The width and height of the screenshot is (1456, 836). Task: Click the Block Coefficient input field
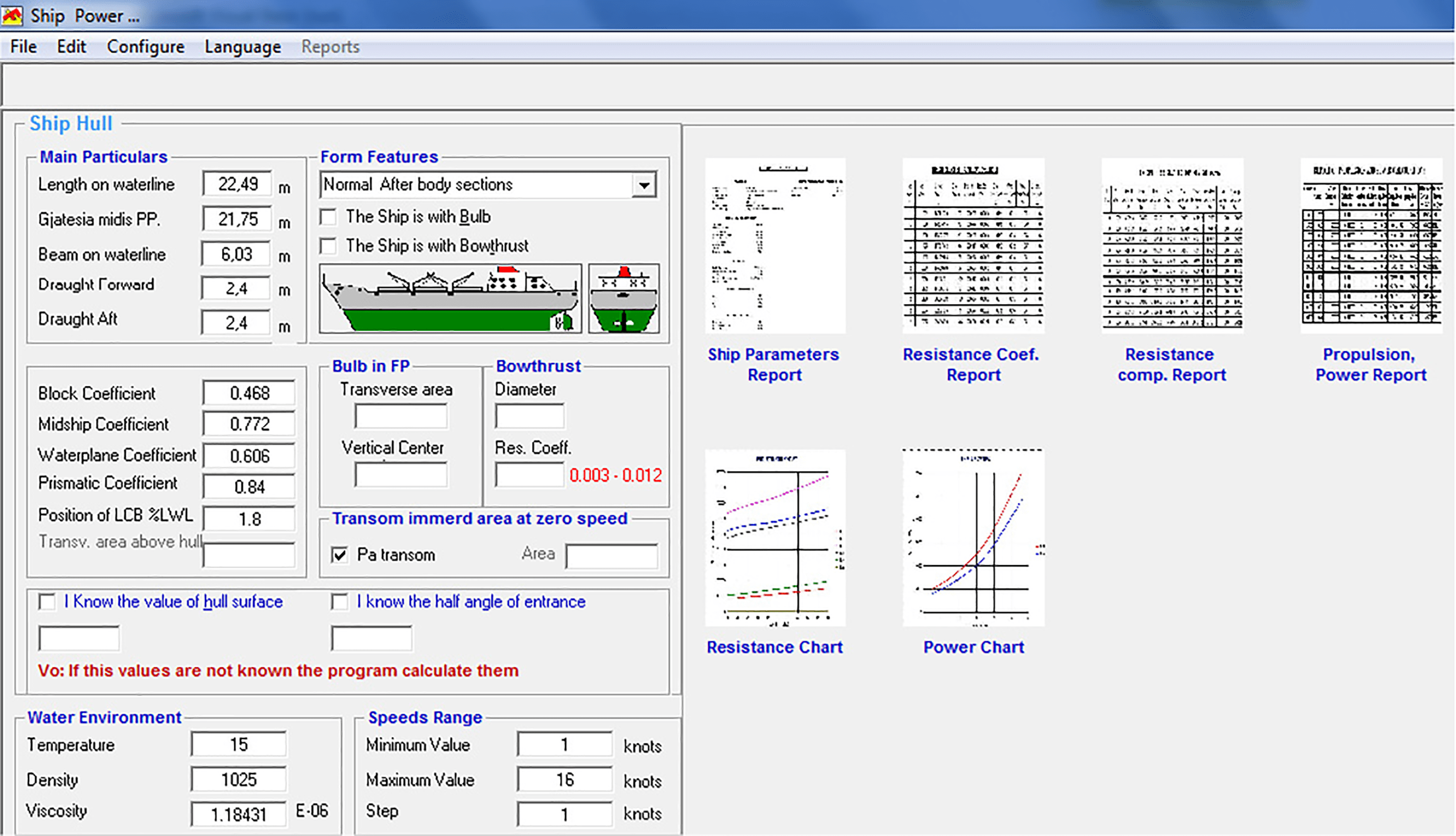(249, 393)
